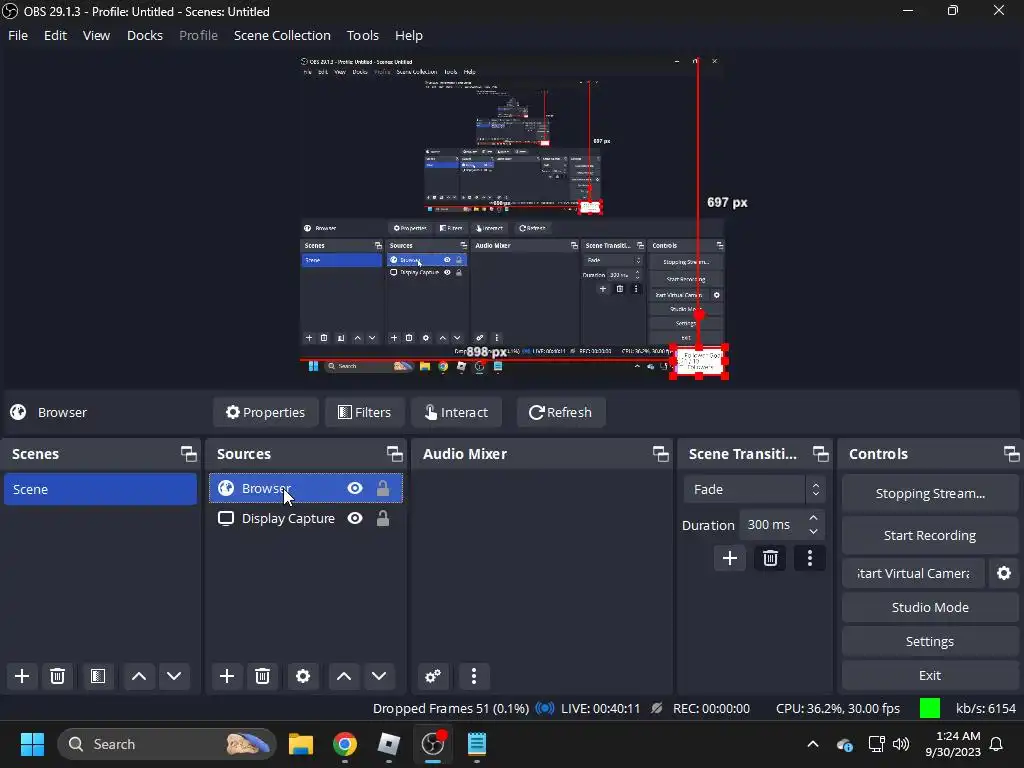
Task: Click the LIVE streaming status icon
Action: point(545,709)
